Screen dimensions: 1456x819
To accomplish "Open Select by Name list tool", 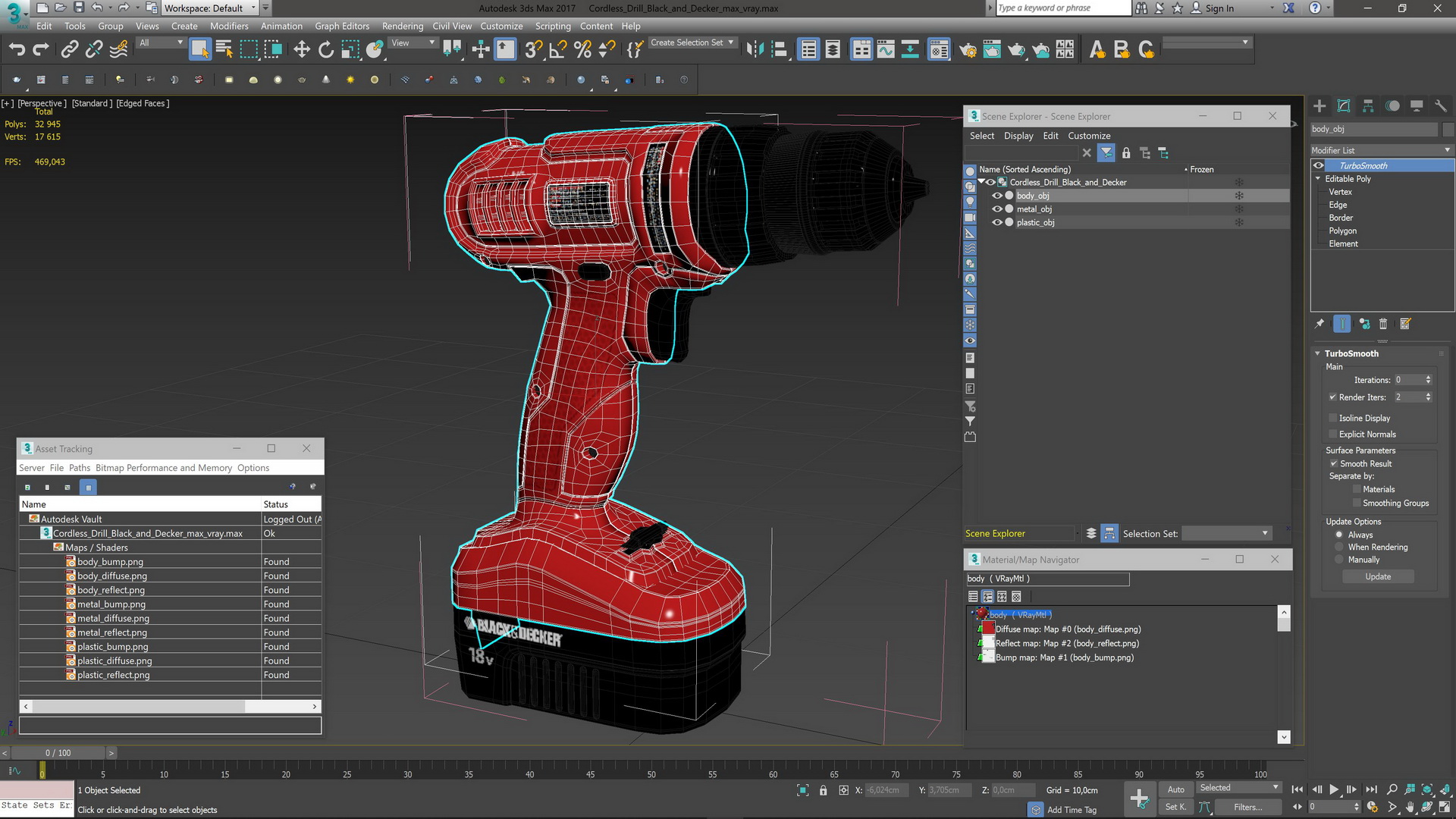I will tap(224, 50).
